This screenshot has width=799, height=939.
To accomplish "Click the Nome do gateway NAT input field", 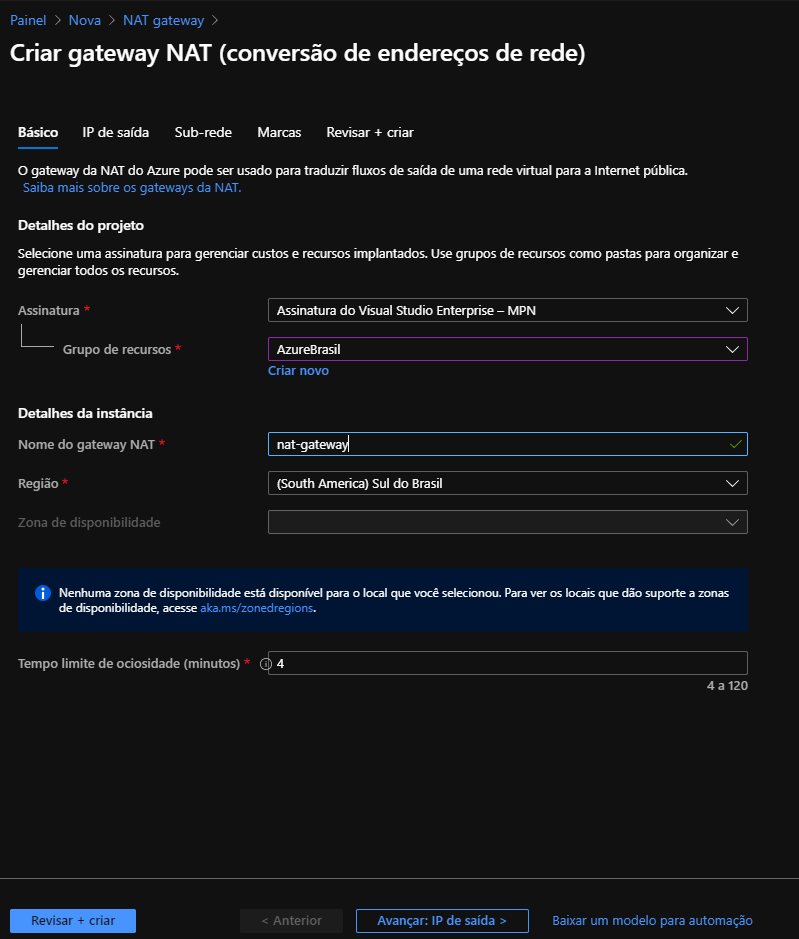I will (507, 444).
